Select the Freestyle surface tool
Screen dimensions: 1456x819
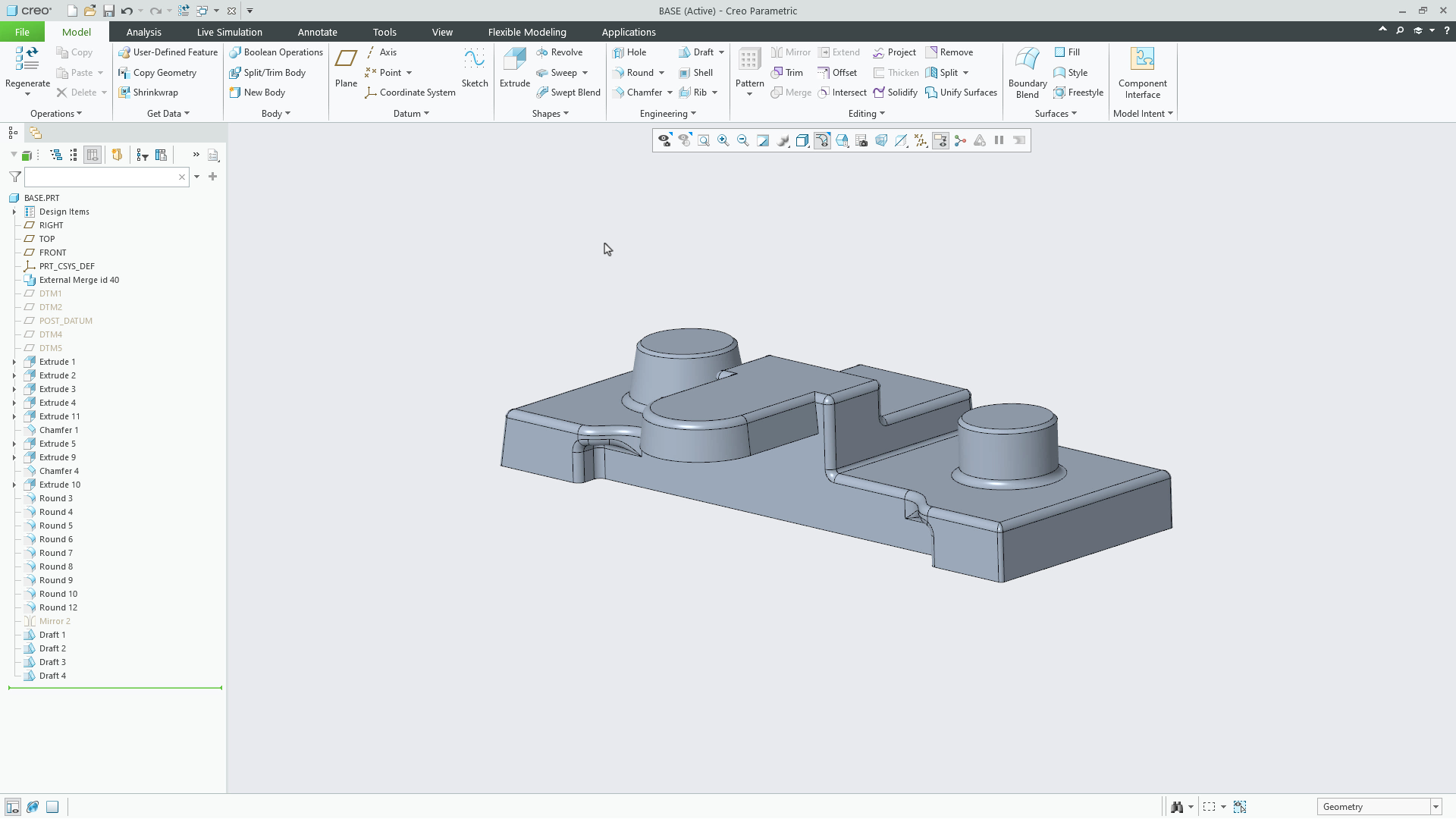pyautogui.click(x=1078, y=93)
